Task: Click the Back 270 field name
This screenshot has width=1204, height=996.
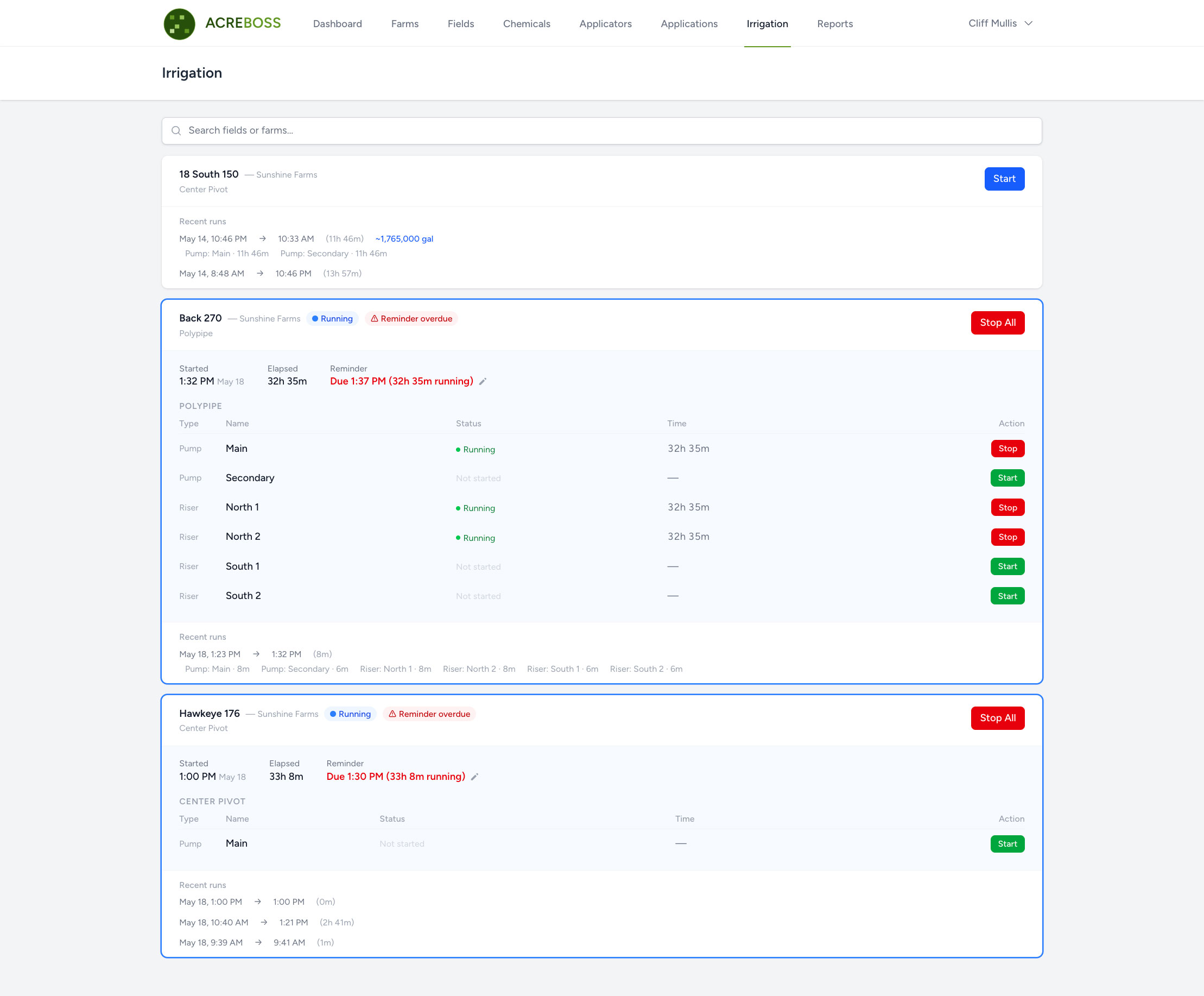Action: click(200, 318)
